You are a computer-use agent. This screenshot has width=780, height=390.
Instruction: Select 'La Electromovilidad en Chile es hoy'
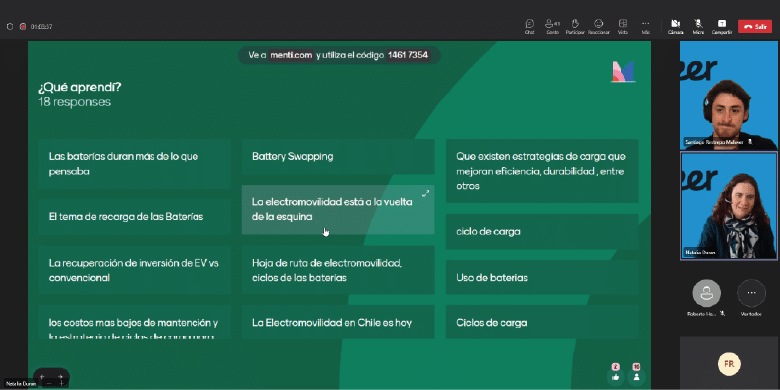point(338,322)
